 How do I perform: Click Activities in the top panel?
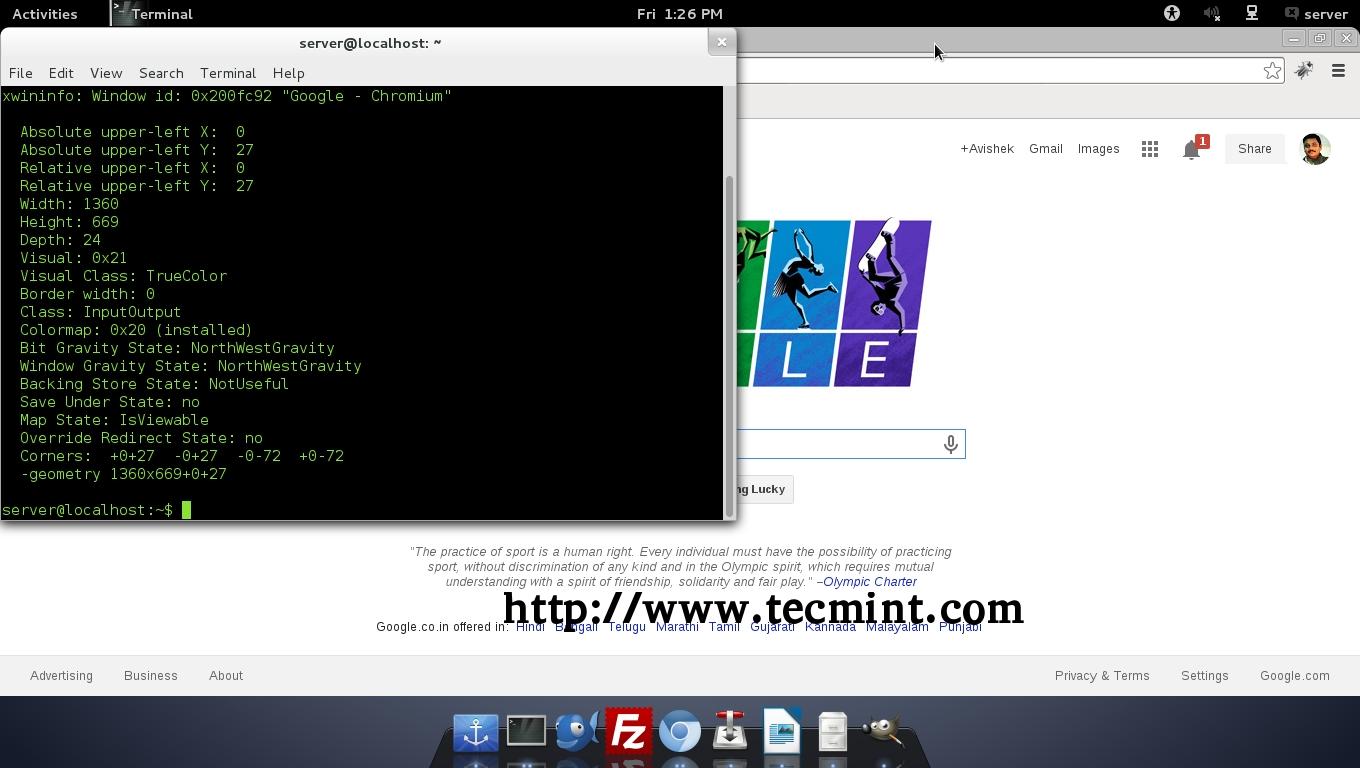[x=45, y=13]
